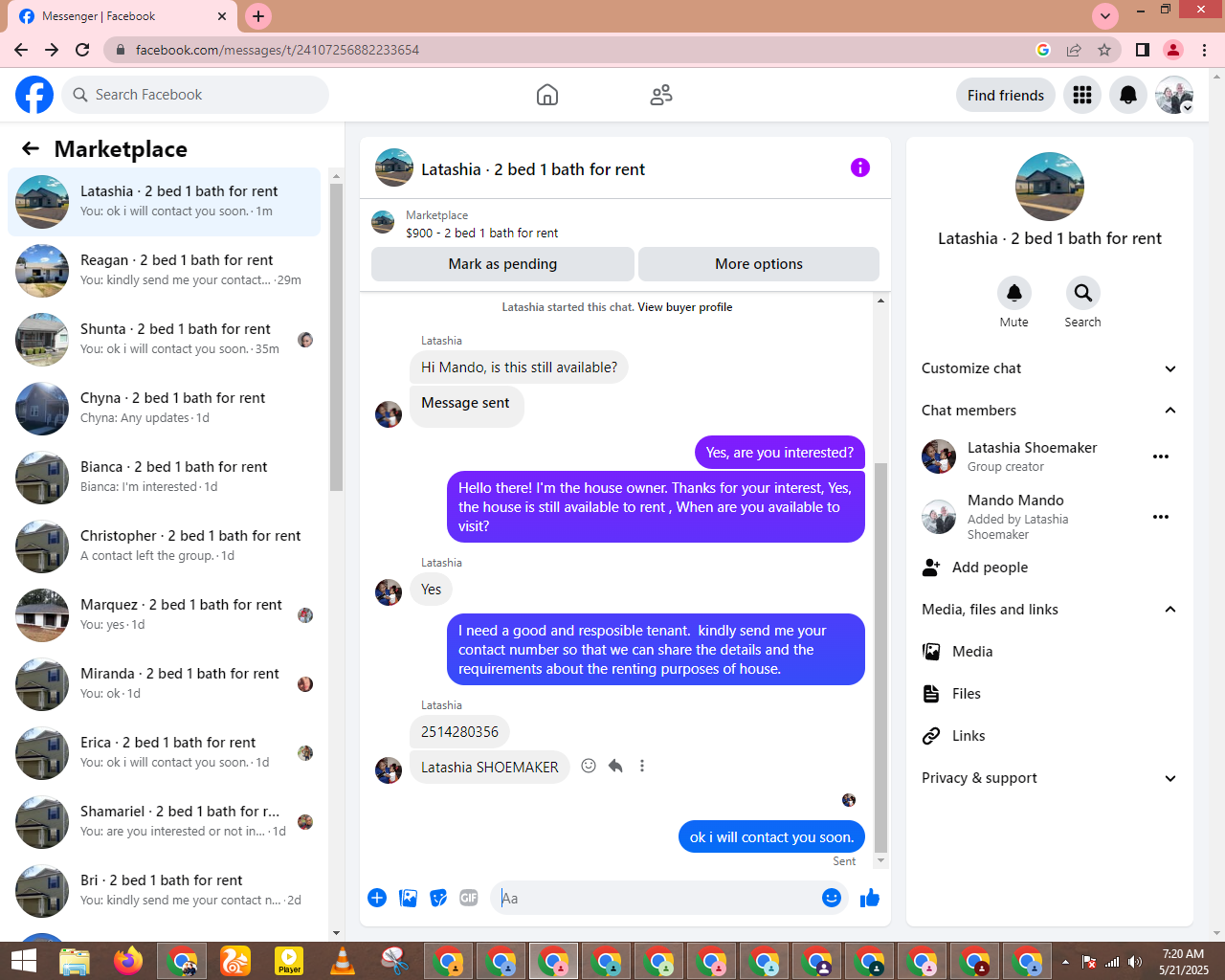Open the Links item in shared content
Screen dimensions: 1225x980
click(x=1050, y=736)
